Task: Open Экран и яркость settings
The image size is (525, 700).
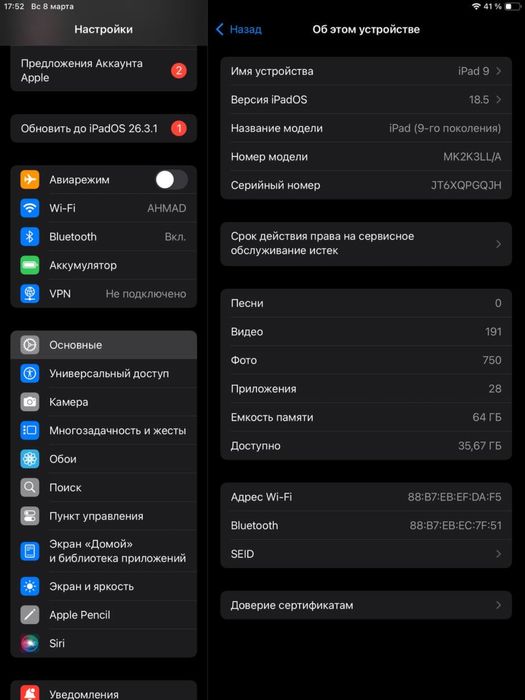Action: [104, 586]
